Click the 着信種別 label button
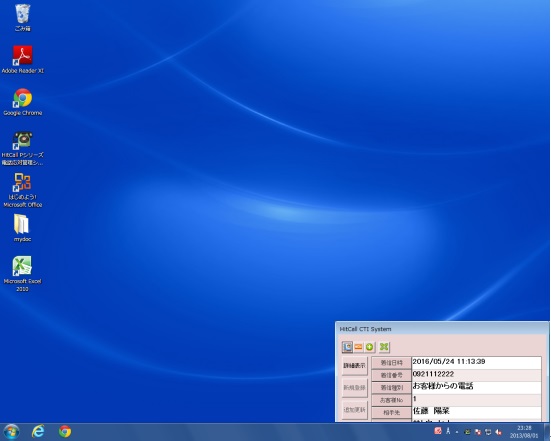551x441 pixels. coord(391,388)
